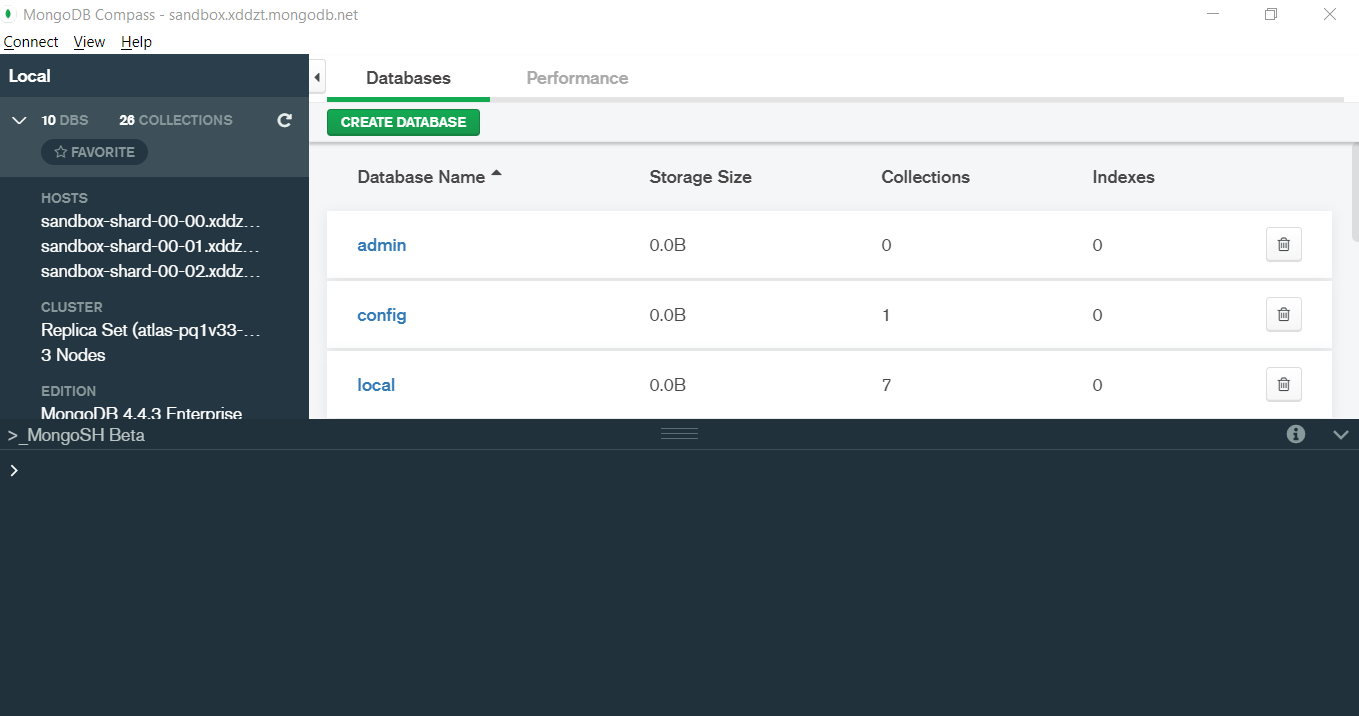Open MongoSH info icon

point(1296,434)
